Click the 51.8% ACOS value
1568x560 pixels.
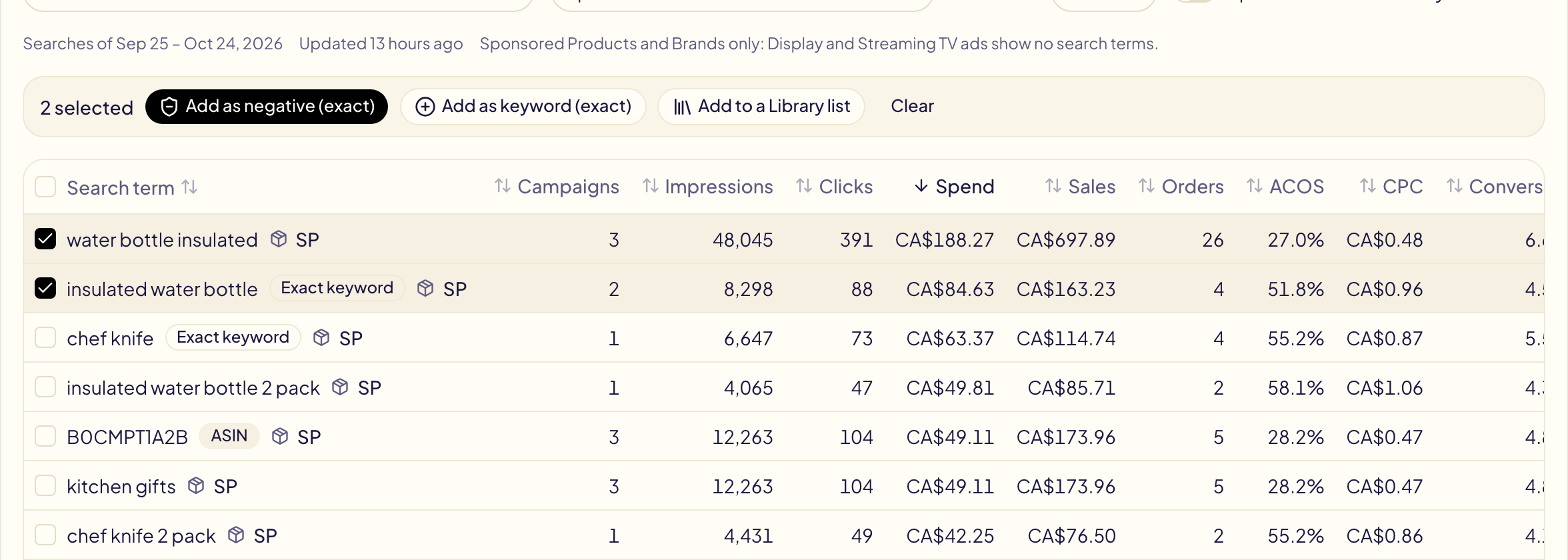[1295, 289]
